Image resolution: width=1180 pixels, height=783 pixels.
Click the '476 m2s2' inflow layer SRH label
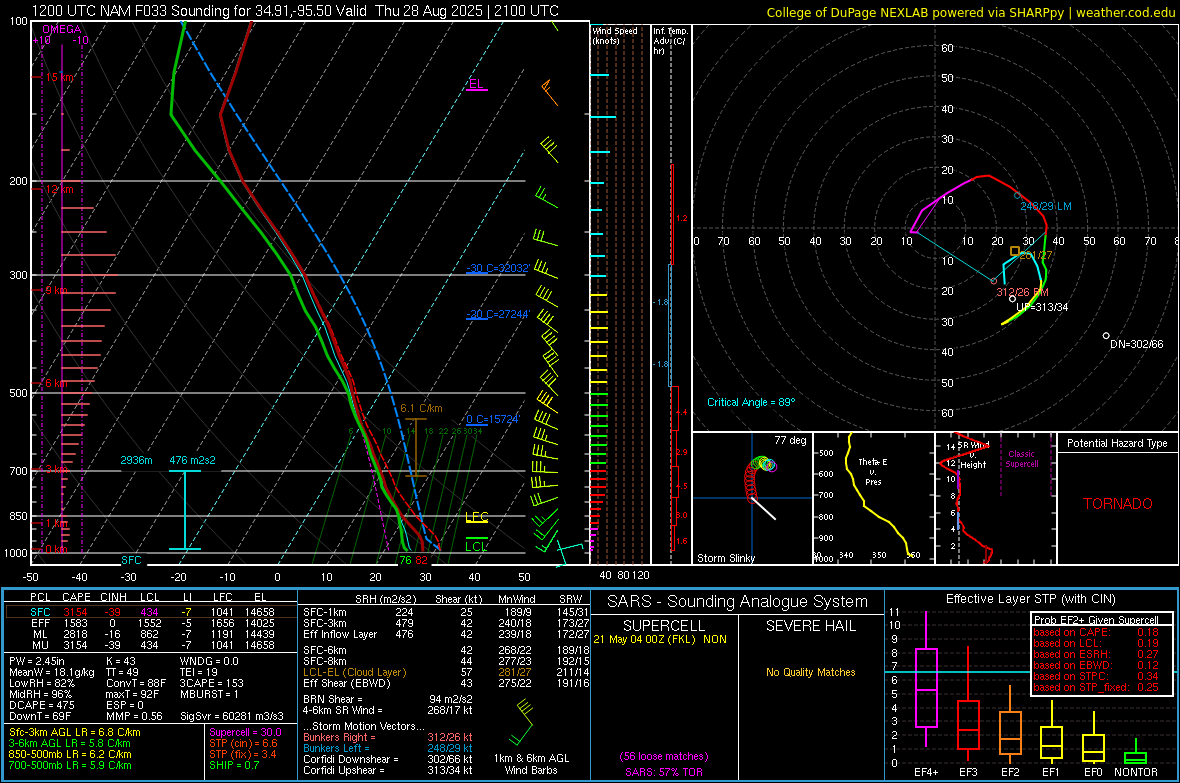[192, 460]
